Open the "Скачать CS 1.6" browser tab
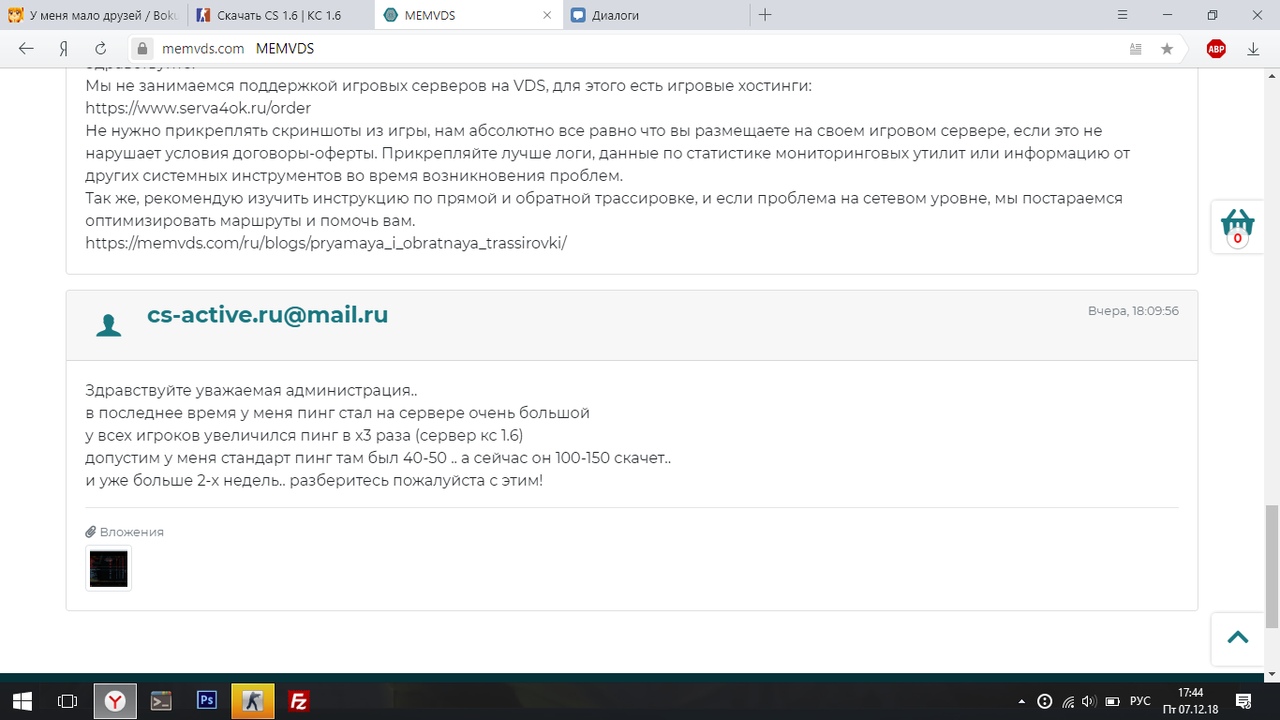The width and height of the screenshot is (1280, 720). pos(281,15)
